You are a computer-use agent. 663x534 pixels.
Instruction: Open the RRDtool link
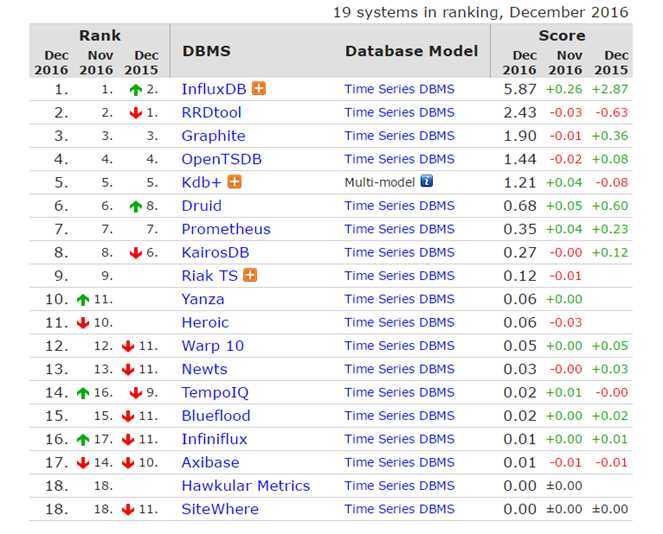click(x=211, y=112)
